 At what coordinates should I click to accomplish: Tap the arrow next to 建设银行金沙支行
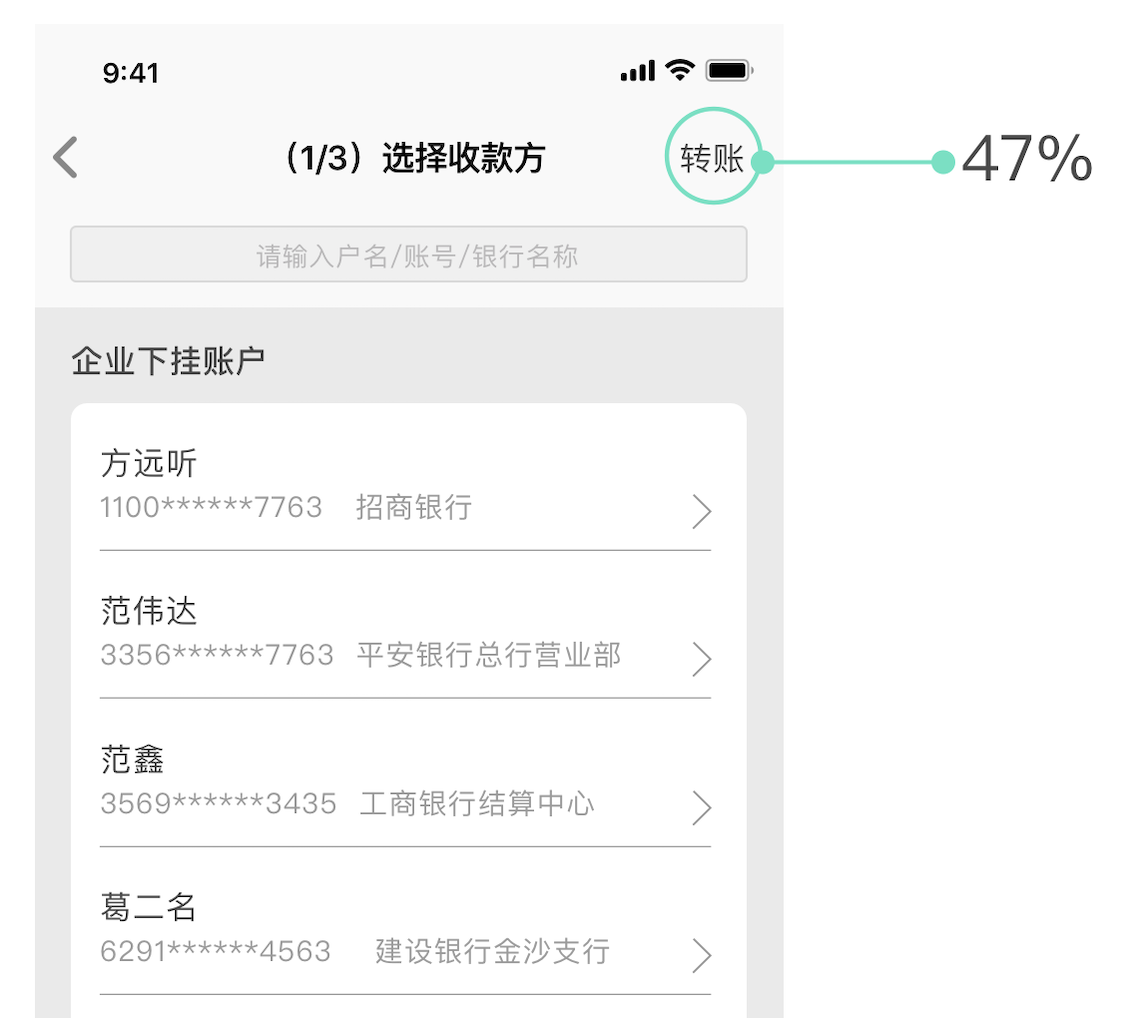[x=702, y=955]
